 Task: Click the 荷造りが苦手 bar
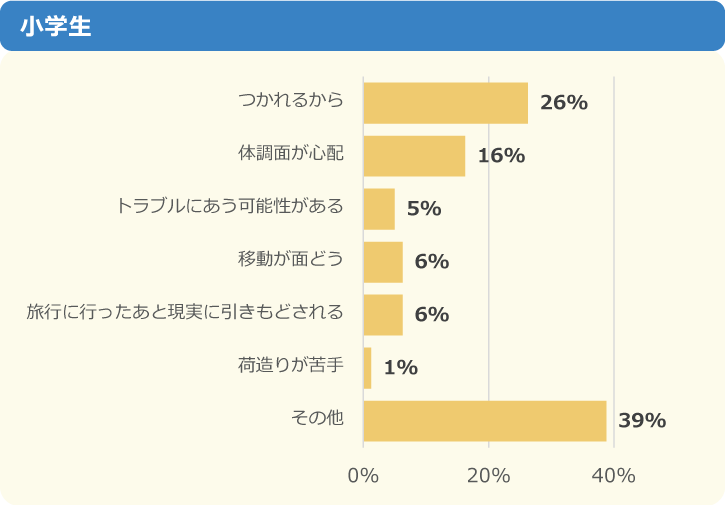pyautogui.click(x=367, y=368)
